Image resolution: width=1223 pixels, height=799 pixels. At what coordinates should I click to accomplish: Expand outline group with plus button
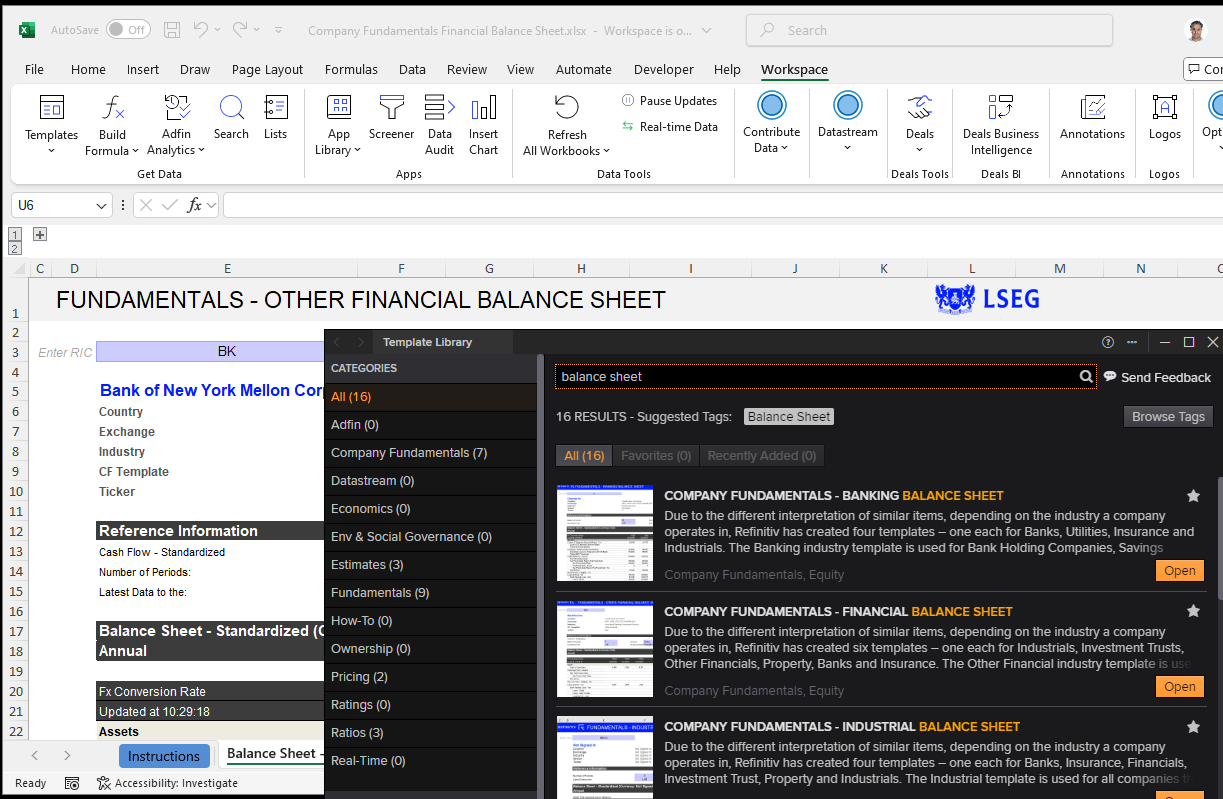[40, 235]
